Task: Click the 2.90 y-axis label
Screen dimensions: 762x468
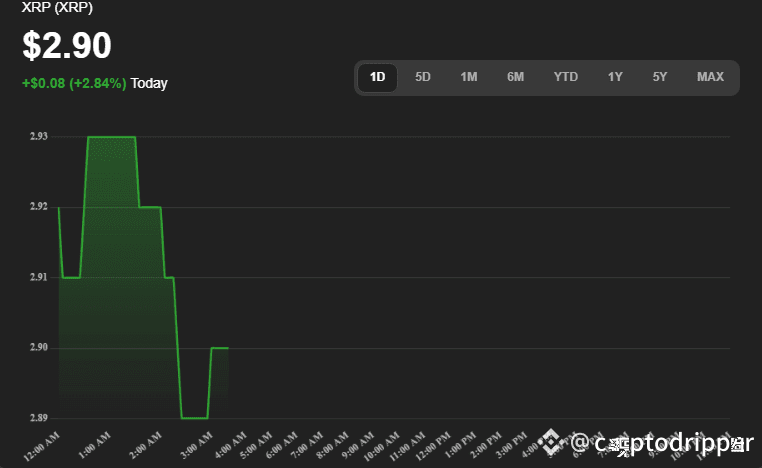Action: click(39, 347)
